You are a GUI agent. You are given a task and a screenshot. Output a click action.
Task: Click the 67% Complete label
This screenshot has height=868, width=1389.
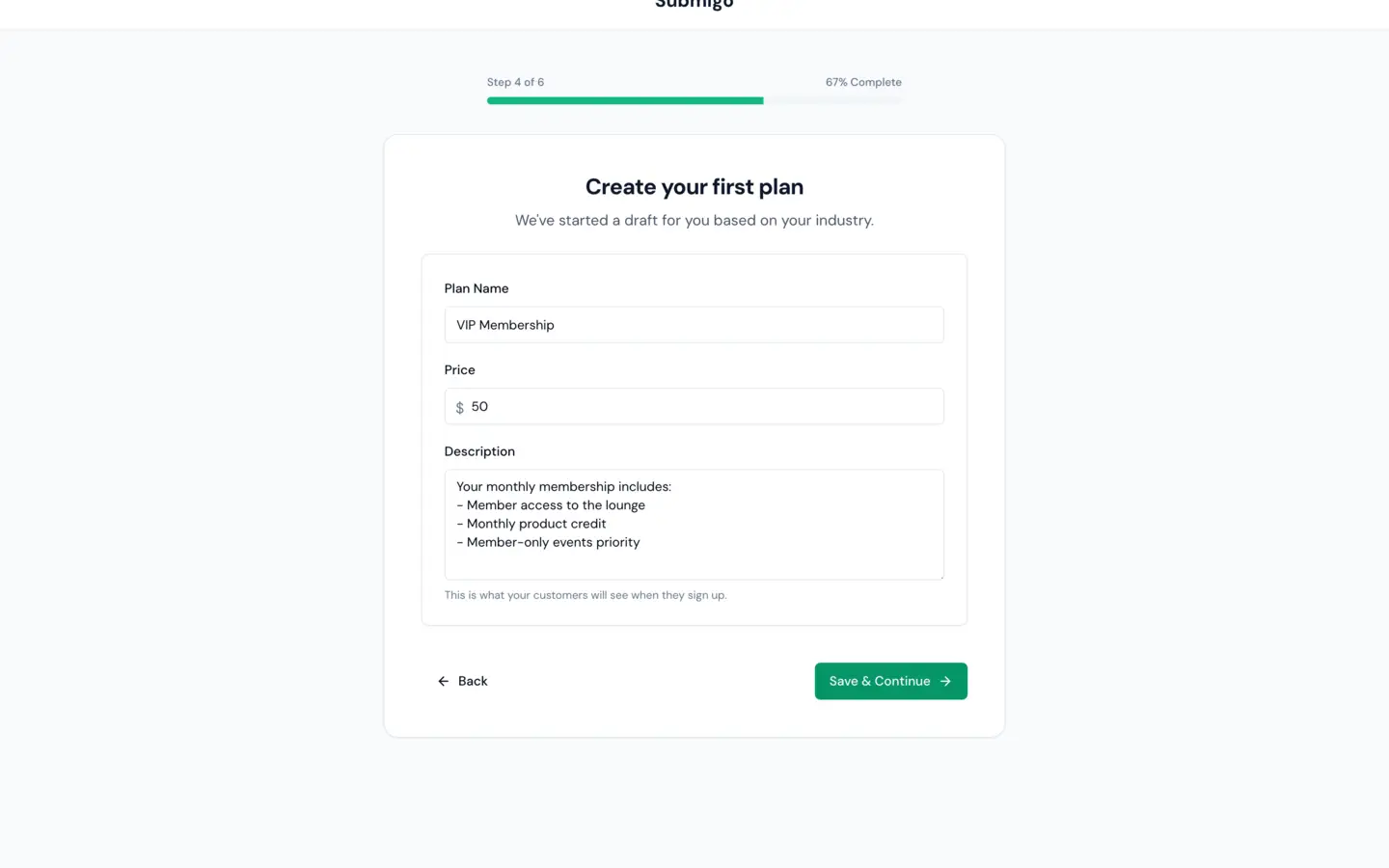pyautogui.click(x=862, y=82)
